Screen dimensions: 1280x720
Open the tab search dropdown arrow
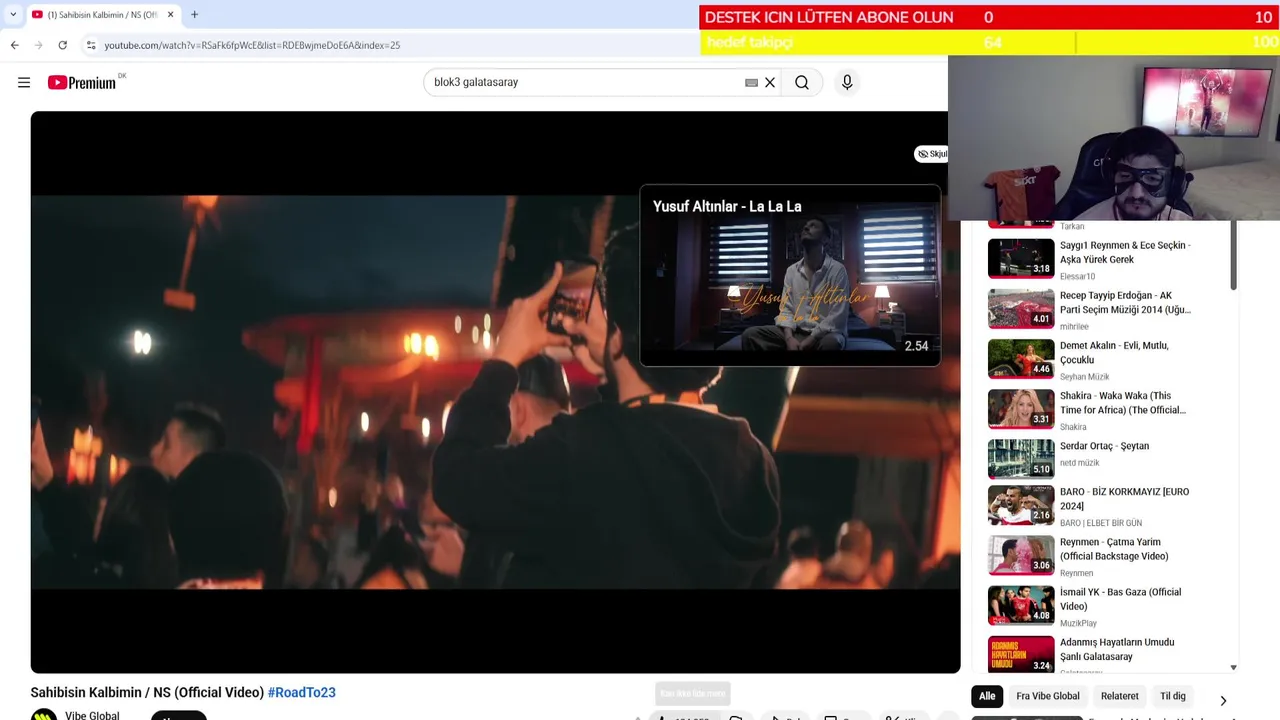[13, 15]
